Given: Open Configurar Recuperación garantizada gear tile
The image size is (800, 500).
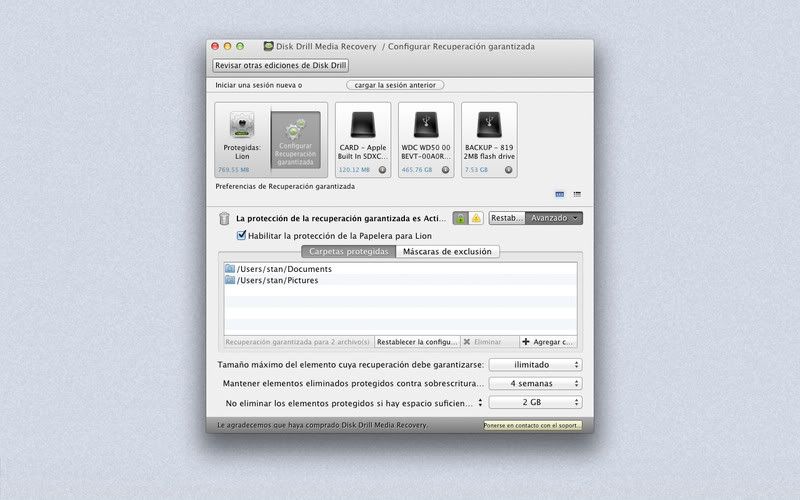Looking at the screenshot, I should pyautogui.click(x=295, y=140).
